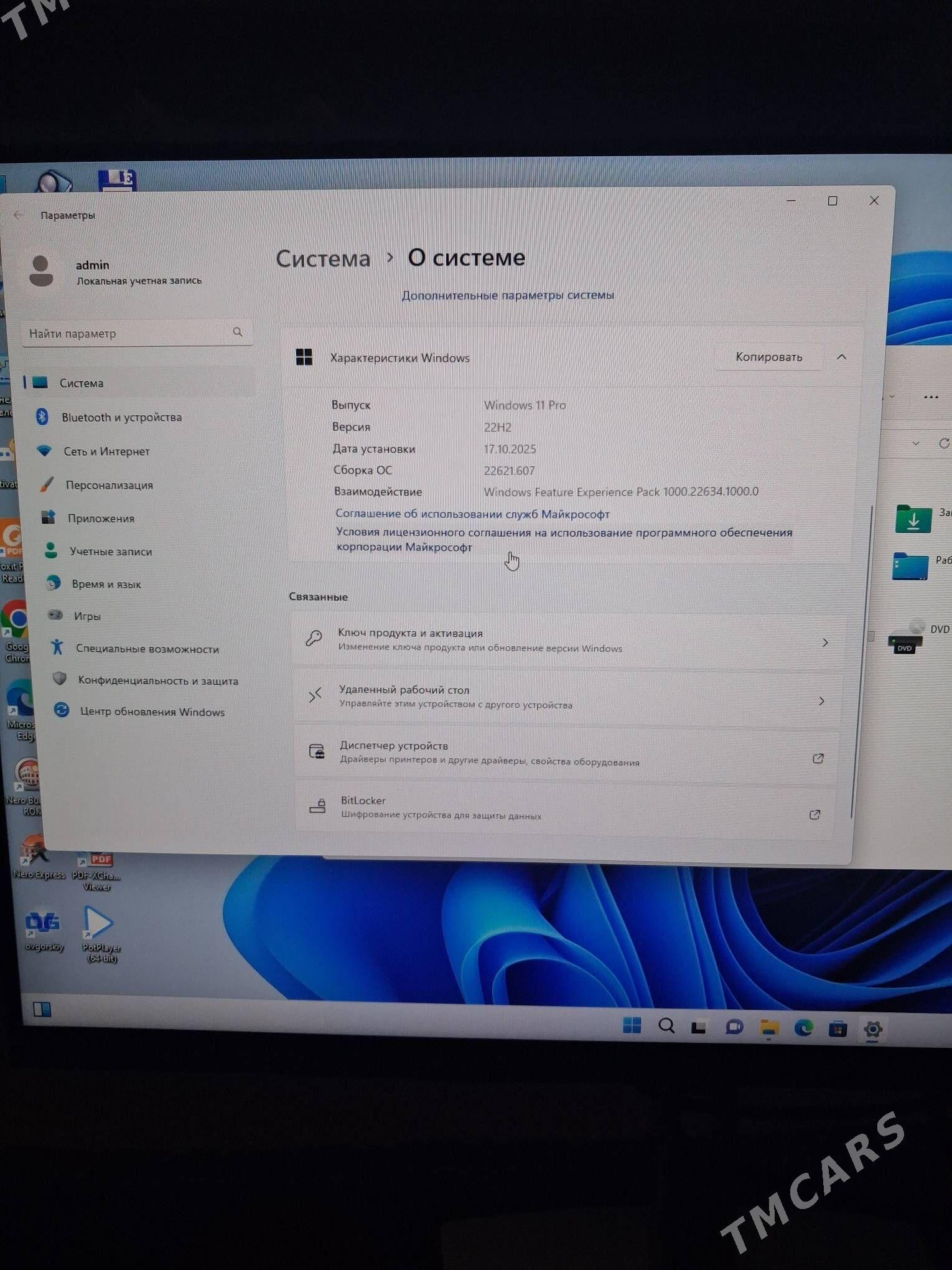Collapse Характеристики Windows section
The height and width of the screenshot is (1270, 952).
point(842,357)
